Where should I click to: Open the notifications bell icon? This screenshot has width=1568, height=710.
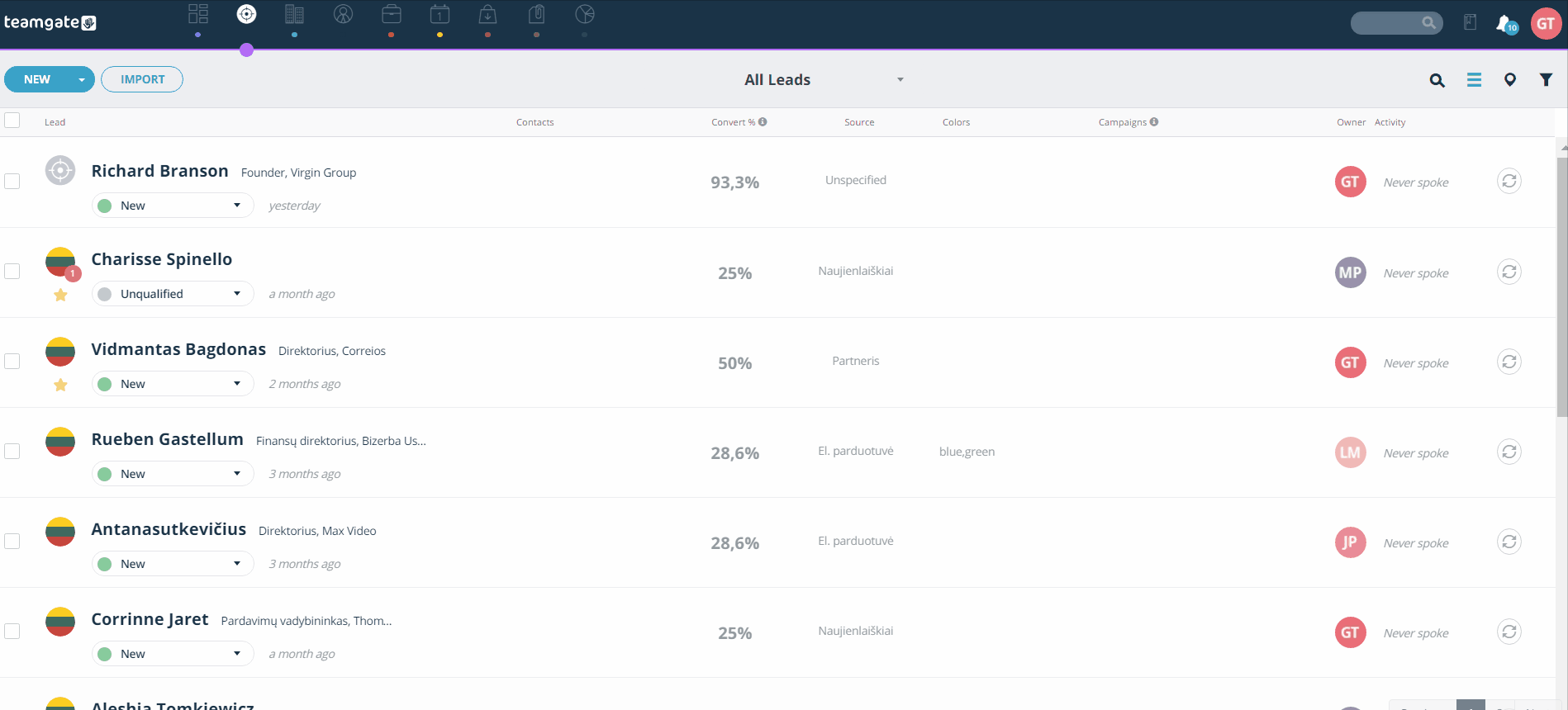1505,23
